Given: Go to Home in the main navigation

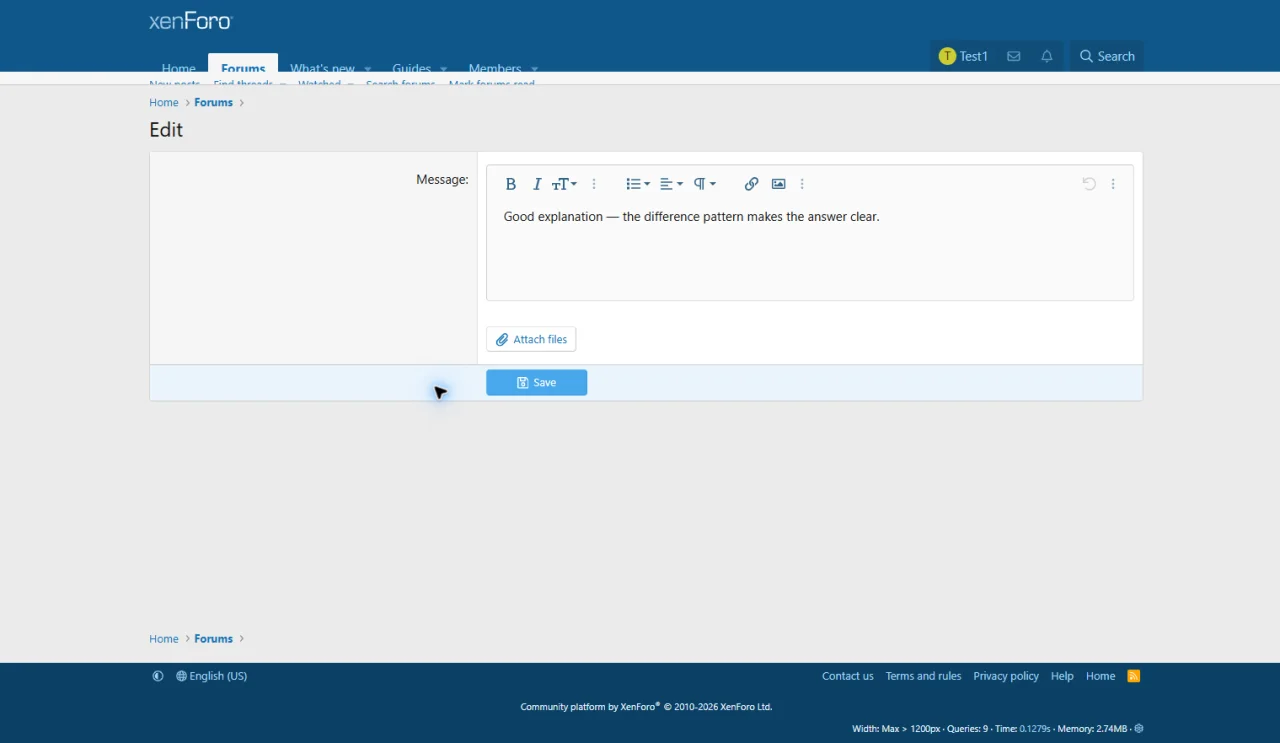Looking at the screenshot, I should pyautogui.click(x=179, y=68).
